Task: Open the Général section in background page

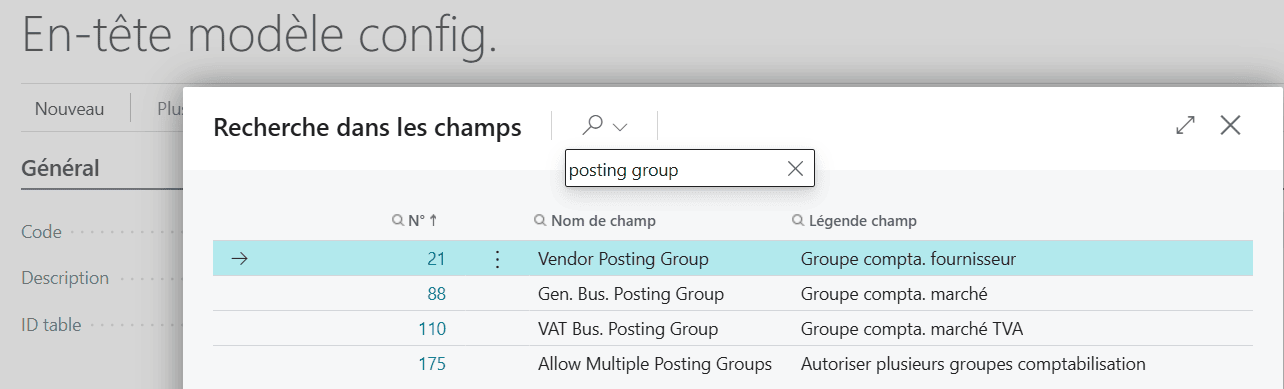Action: (x=60, y=167)
